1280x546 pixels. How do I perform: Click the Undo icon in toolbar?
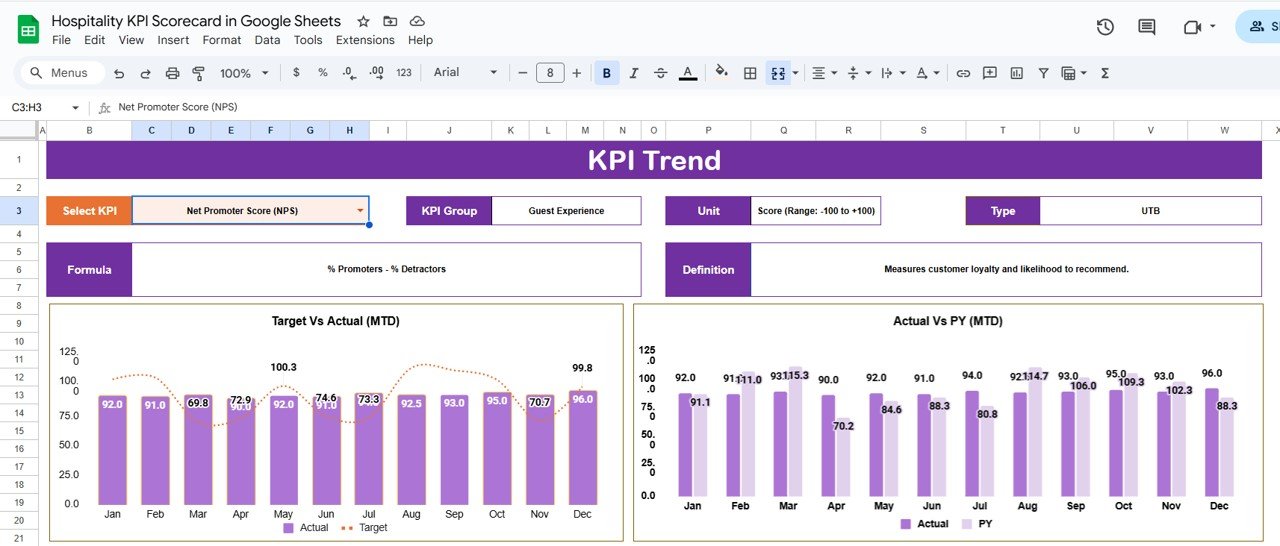click(119, 73)
